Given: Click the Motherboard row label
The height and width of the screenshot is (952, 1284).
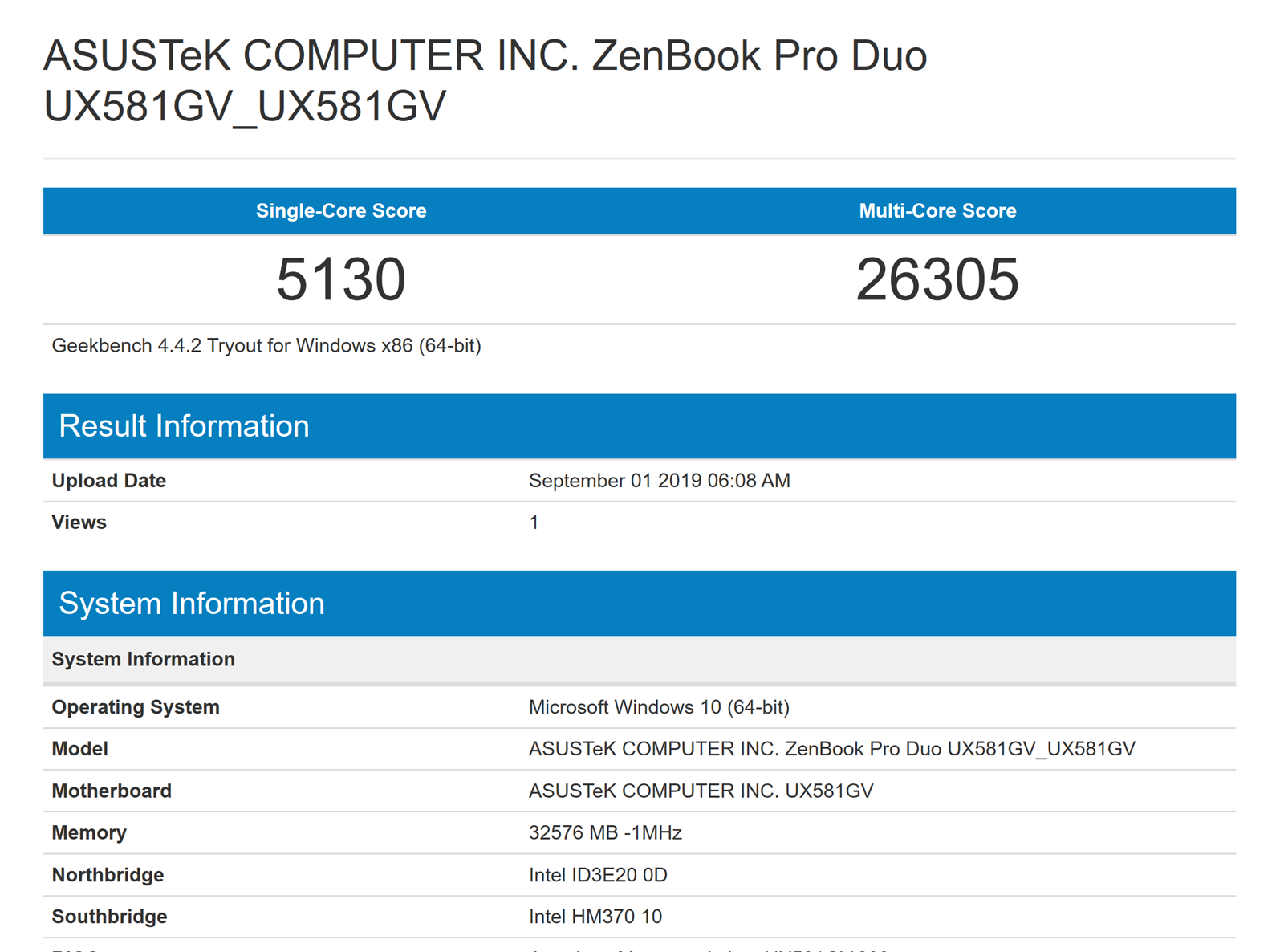Looking at the screenshot, I should click(112, 791).
